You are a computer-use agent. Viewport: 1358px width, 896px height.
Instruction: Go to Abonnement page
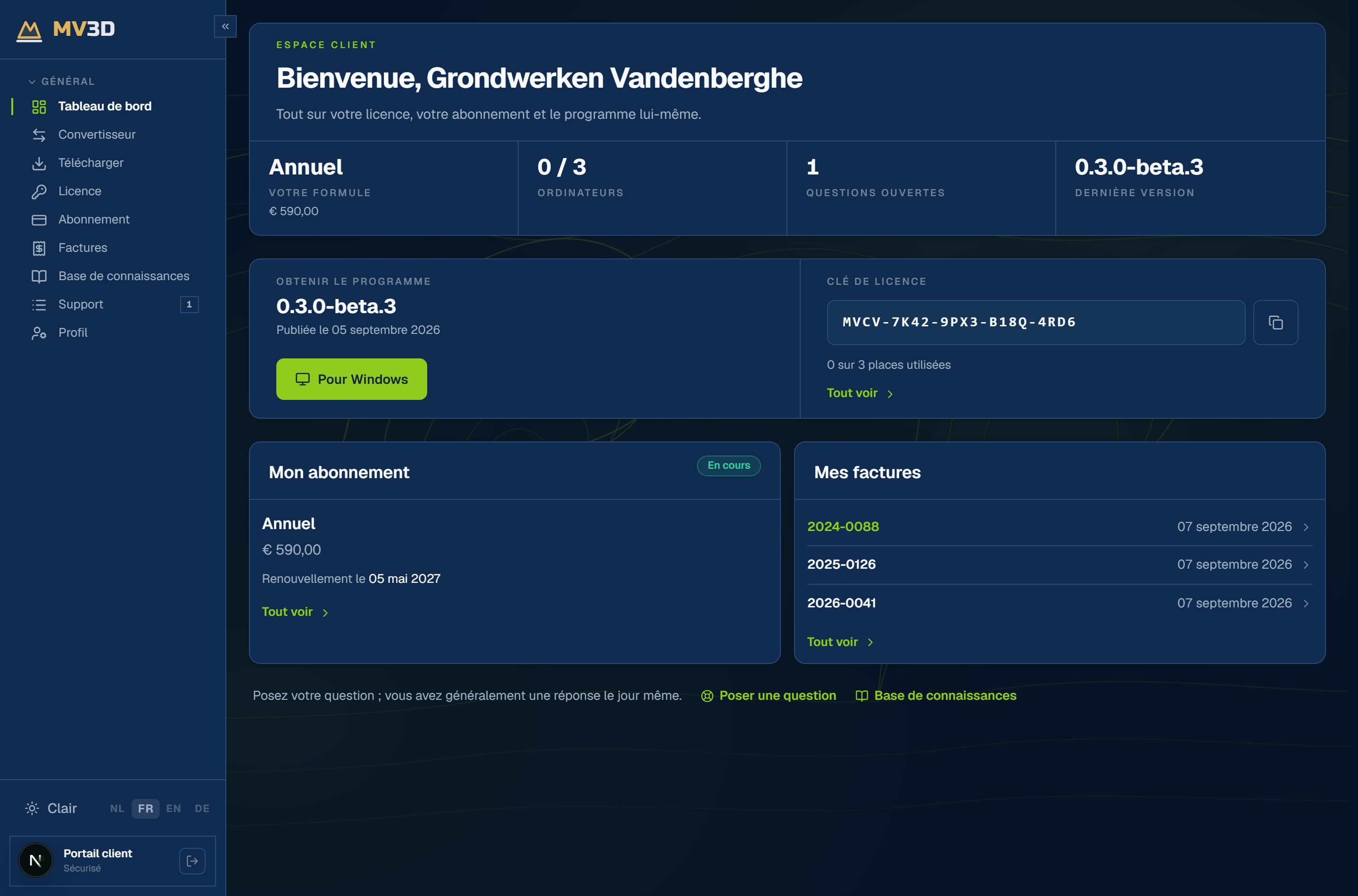point(113,219)
